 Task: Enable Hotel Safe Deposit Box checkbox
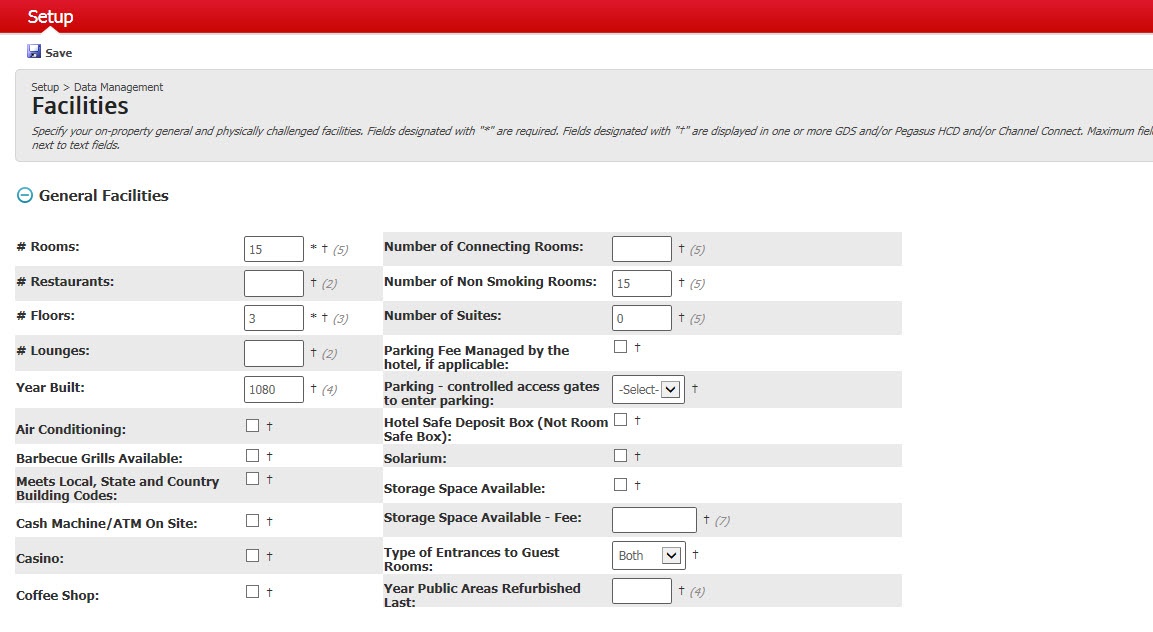(621, 419)
